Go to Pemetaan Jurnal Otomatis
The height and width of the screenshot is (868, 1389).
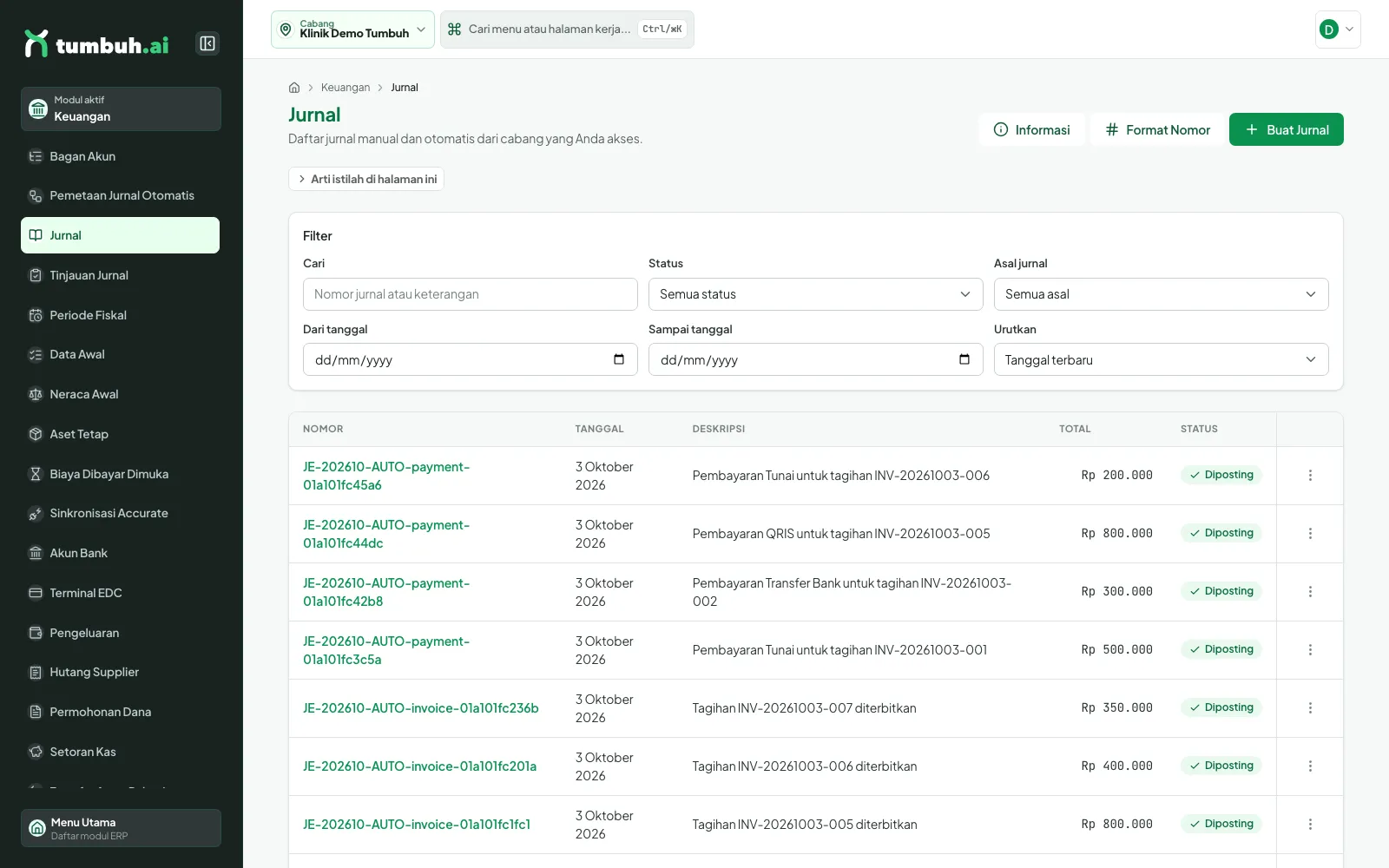[120, 195]
